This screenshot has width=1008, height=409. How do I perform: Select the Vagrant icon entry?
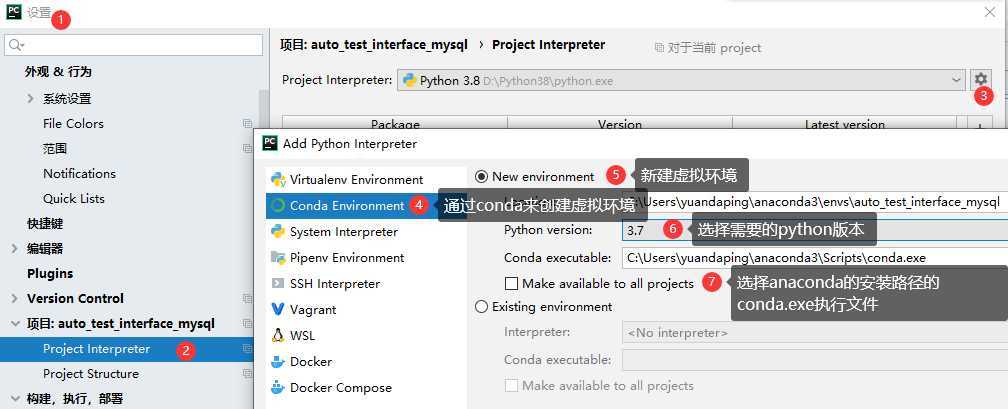pos(278,309)
